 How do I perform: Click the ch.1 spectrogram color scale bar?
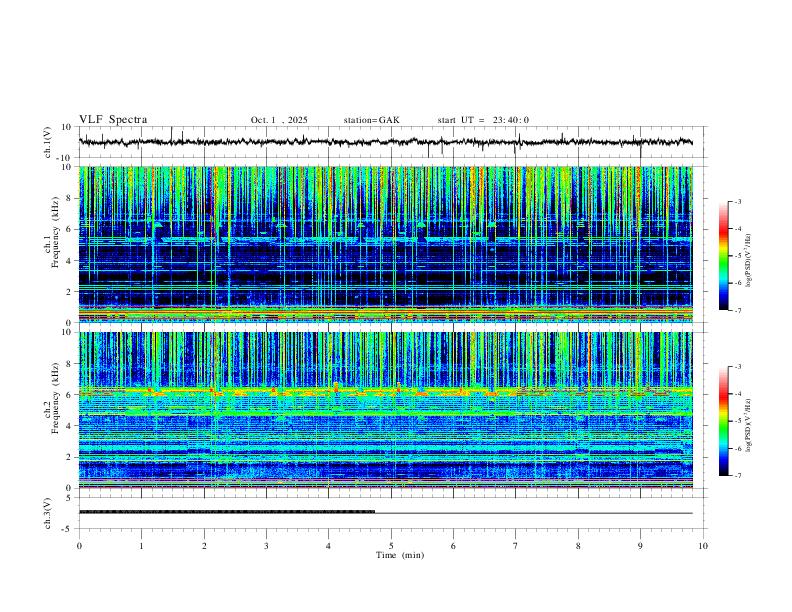pos(723,256)
